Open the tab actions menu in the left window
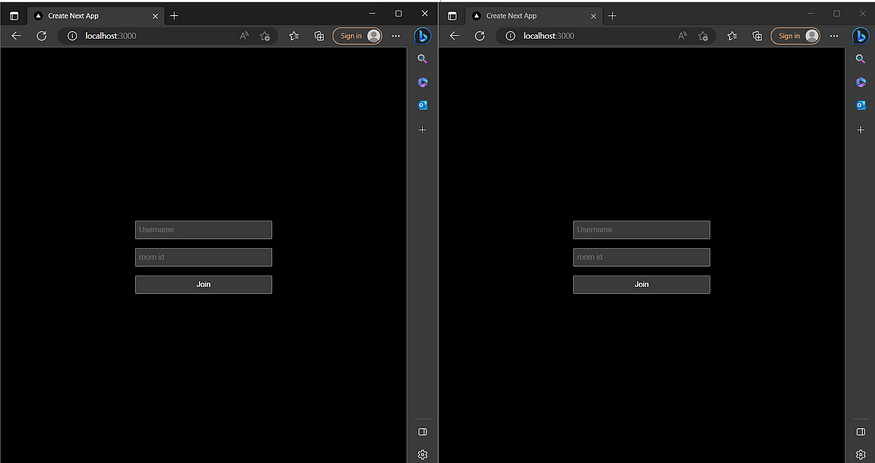Screen dimensions: 875x463 [x=14, y=16]
